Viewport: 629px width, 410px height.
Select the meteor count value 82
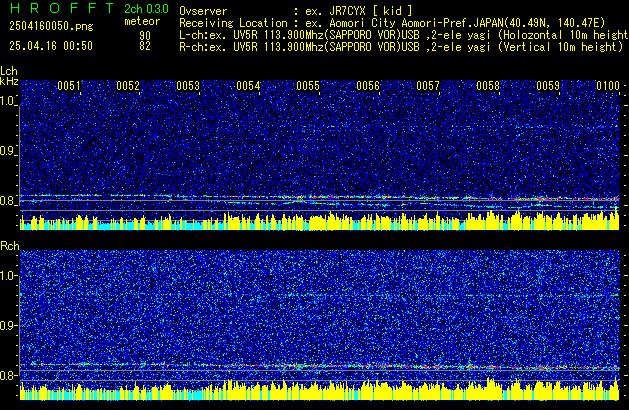145,46
